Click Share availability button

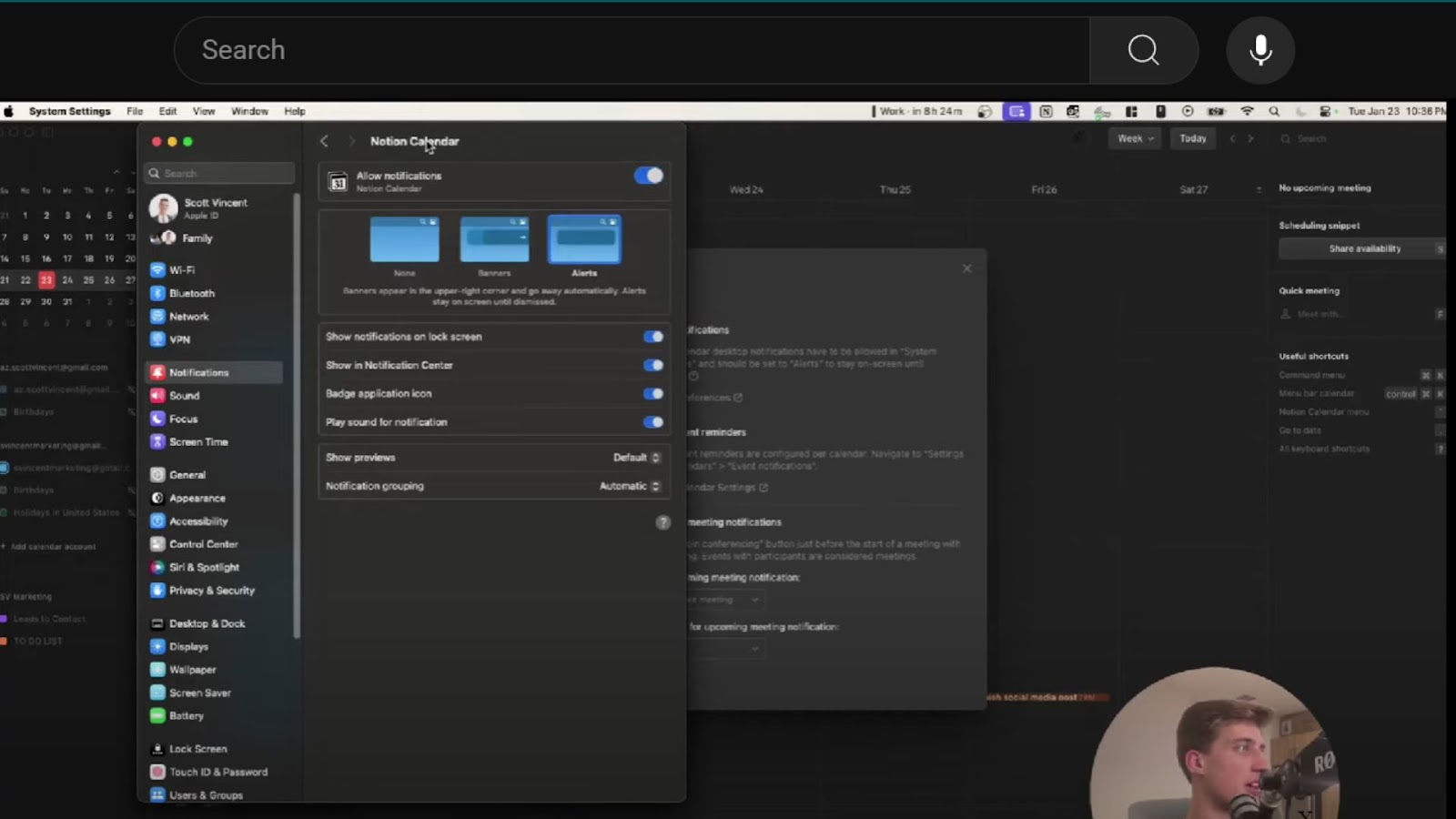(x=1364, y=248)
